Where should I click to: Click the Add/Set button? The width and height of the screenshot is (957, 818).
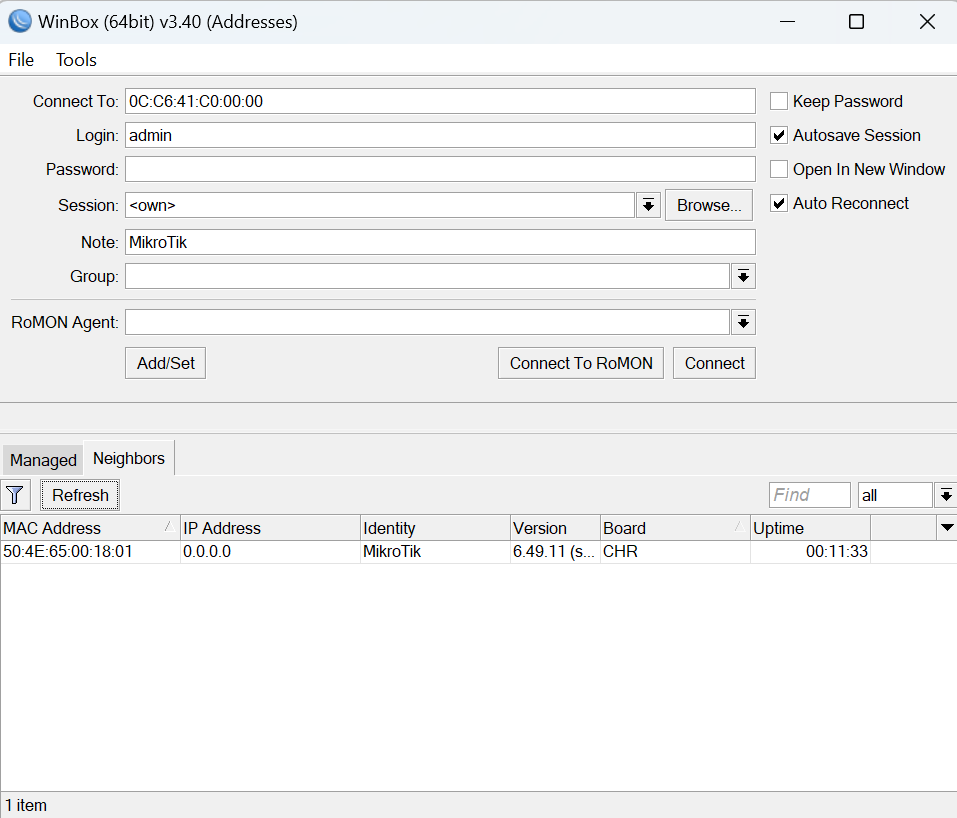[x=165, y=363]
